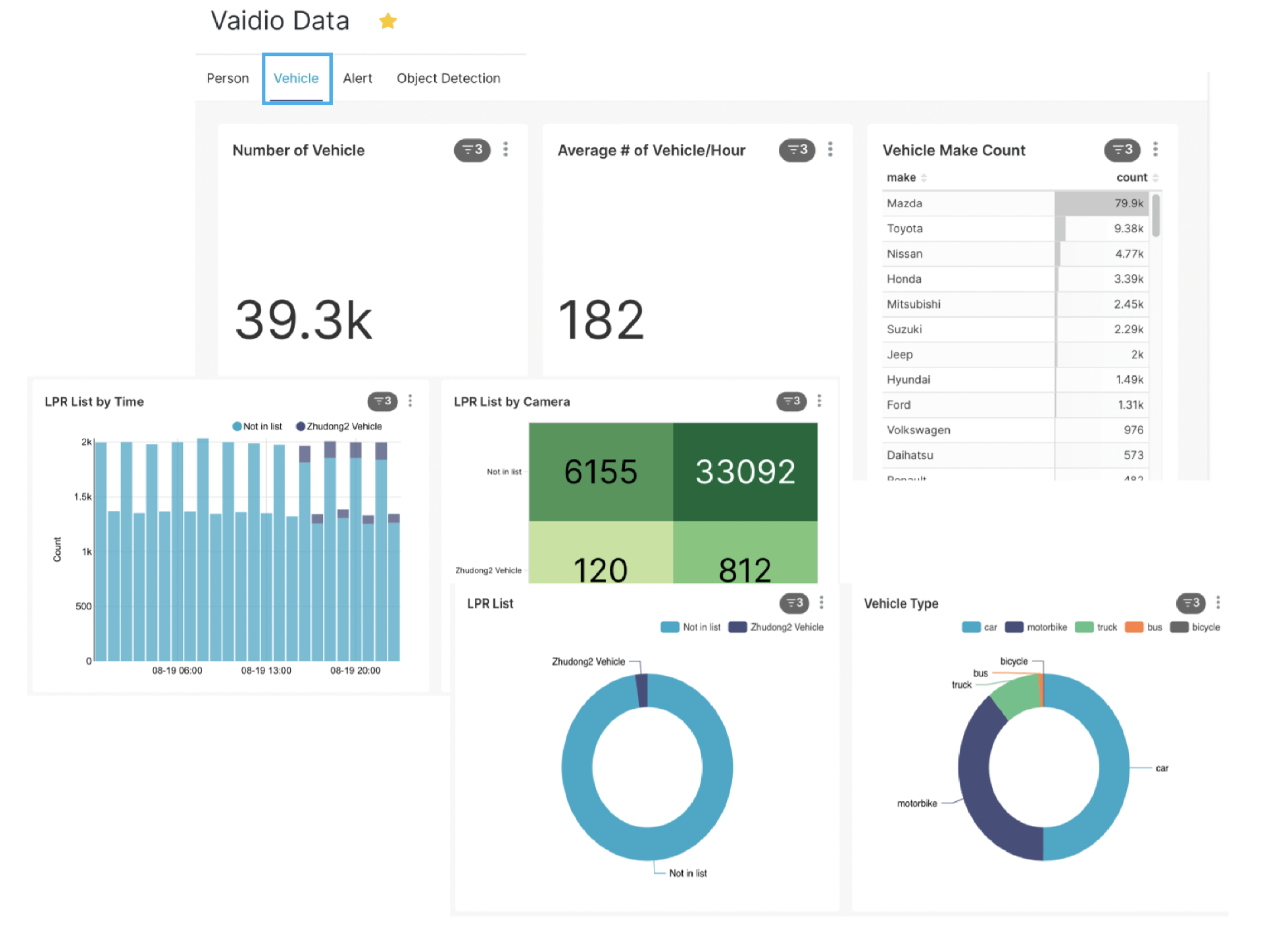1288x931 pixels.
Task: Click the star to unfavorite Vaidio Data
Action: [x=387, y=20]
